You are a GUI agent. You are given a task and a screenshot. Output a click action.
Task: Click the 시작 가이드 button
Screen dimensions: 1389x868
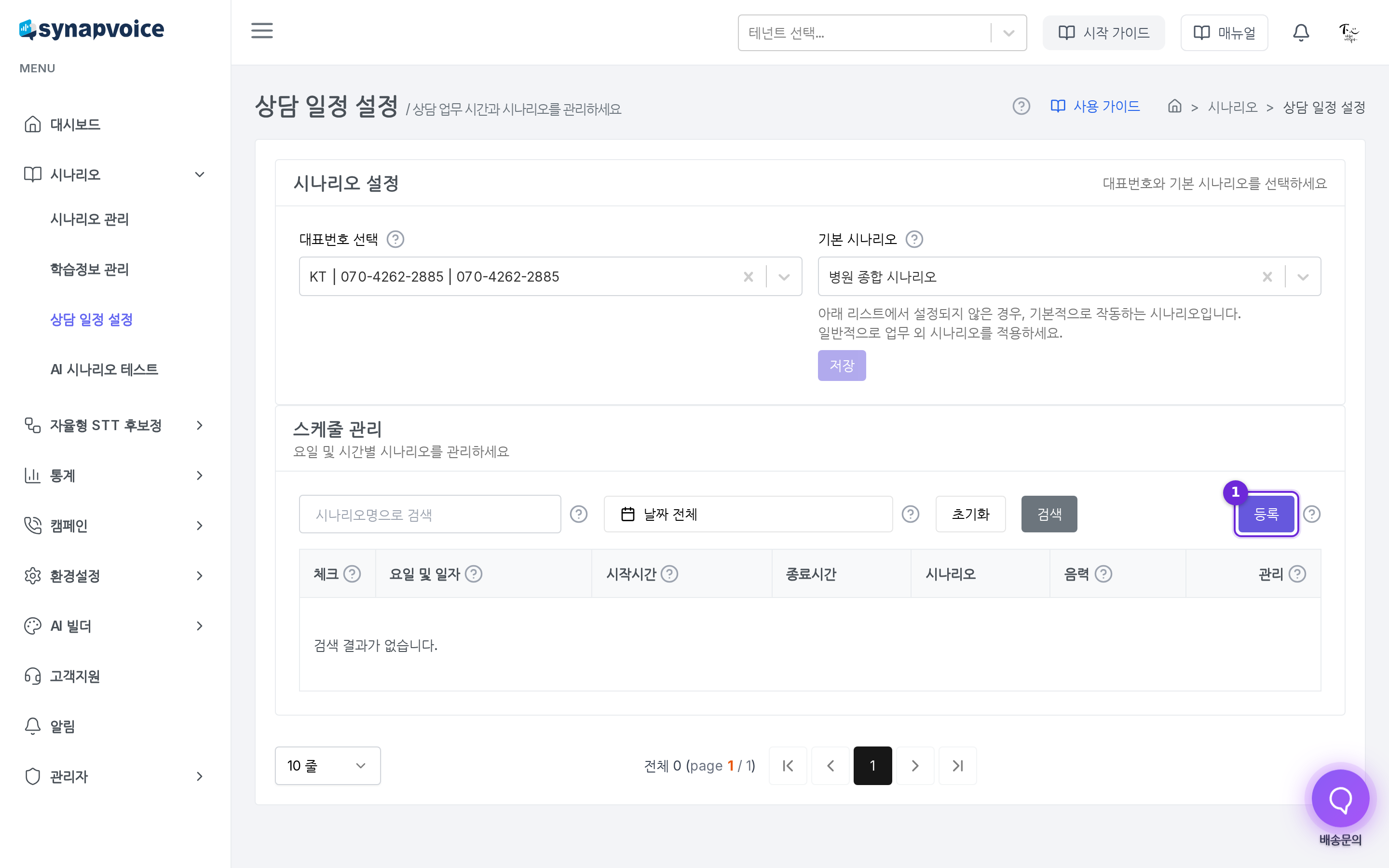point(1103,33)
